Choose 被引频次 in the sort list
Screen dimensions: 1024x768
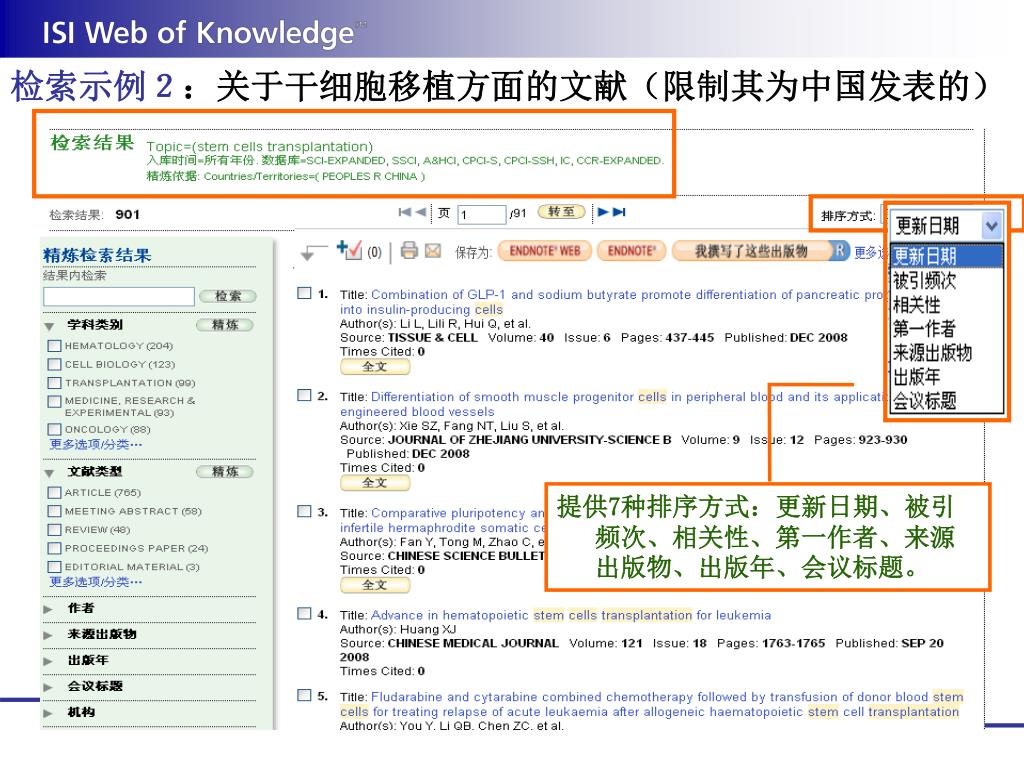pyautogui.click(x=946, y=280)
